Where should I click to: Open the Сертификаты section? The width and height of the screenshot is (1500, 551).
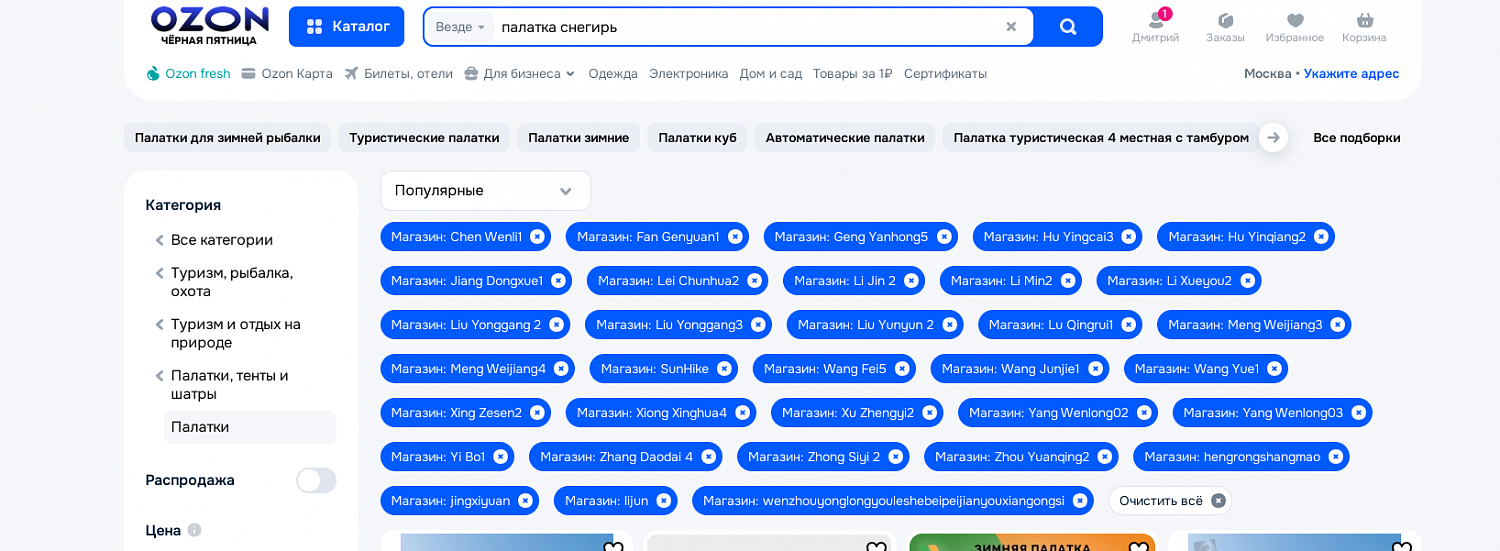[945, 73]
